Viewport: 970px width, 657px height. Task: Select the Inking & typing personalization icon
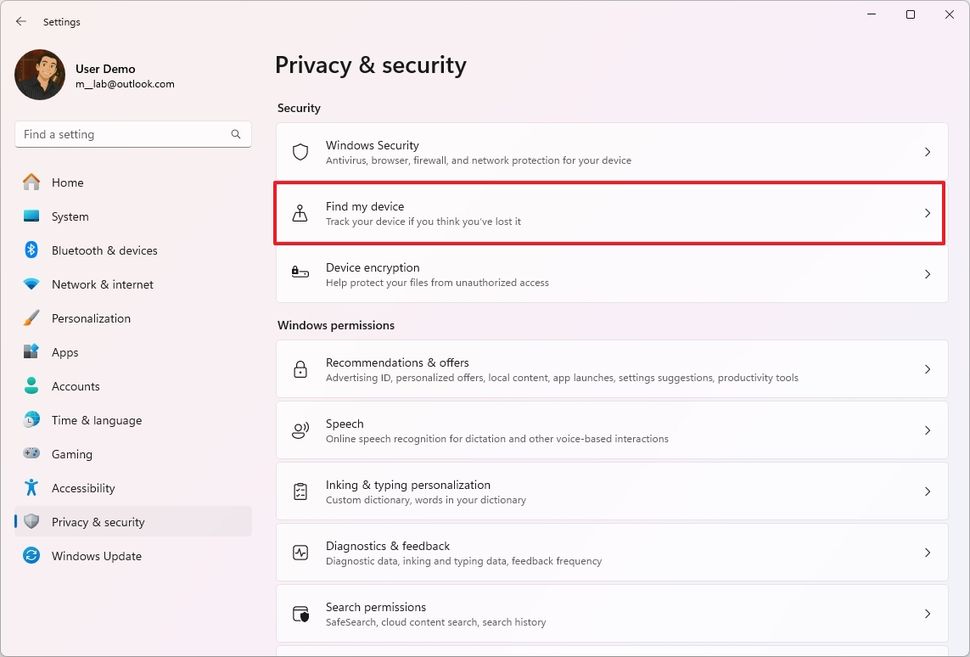pos(300,490)
